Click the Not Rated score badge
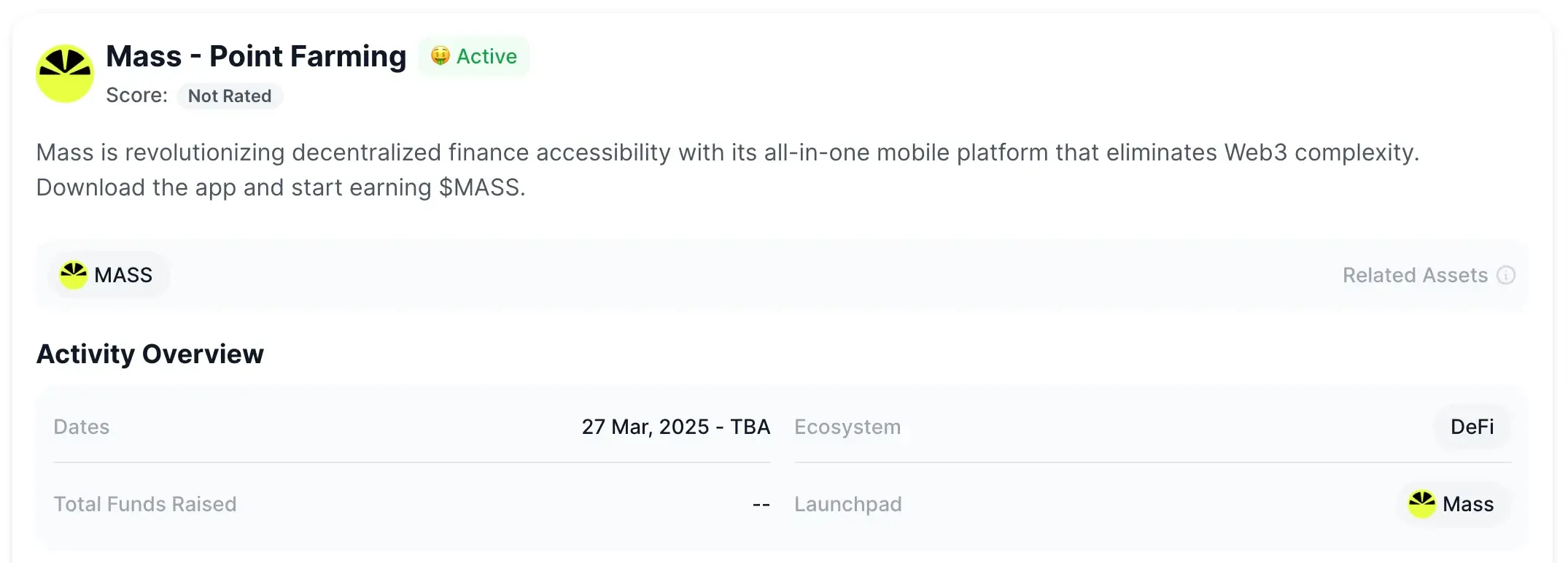This screenshot has height=563, width=1568. (229, 96)
